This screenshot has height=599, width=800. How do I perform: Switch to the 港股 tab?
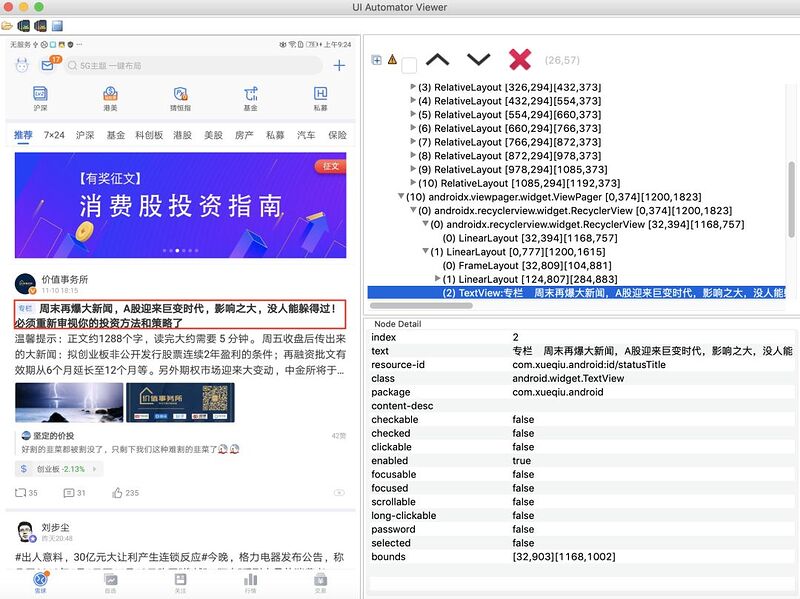click(183, 135)
